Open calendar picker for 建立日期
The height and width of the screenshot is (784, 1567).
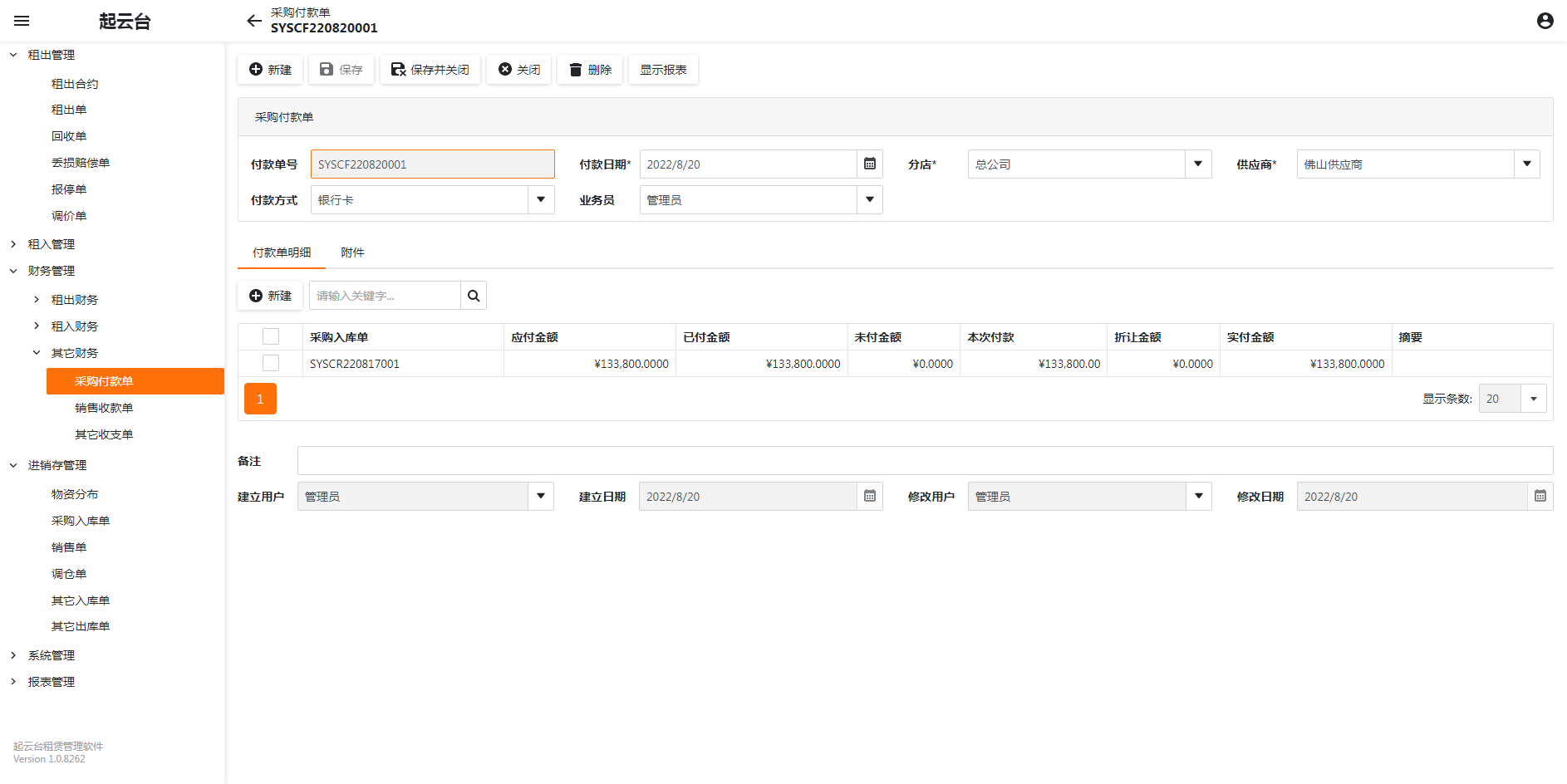pyautogui.click(x=869, y=497)
